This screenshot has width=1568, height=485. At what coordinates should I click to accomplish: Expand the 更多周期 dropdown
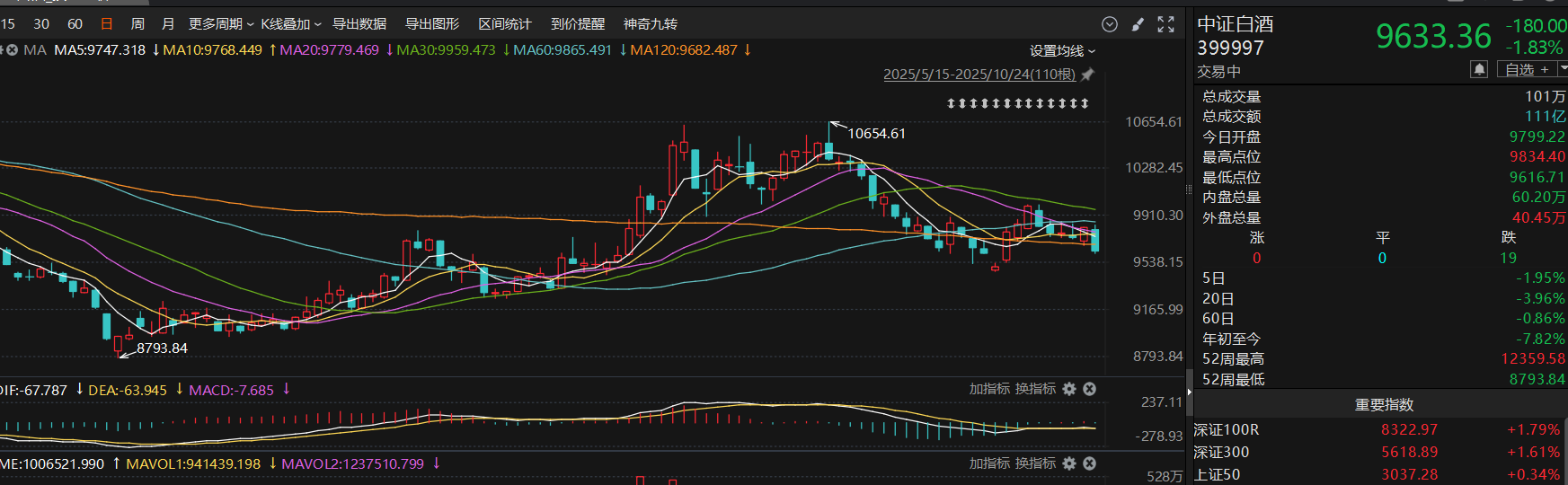tap(221, 24)
